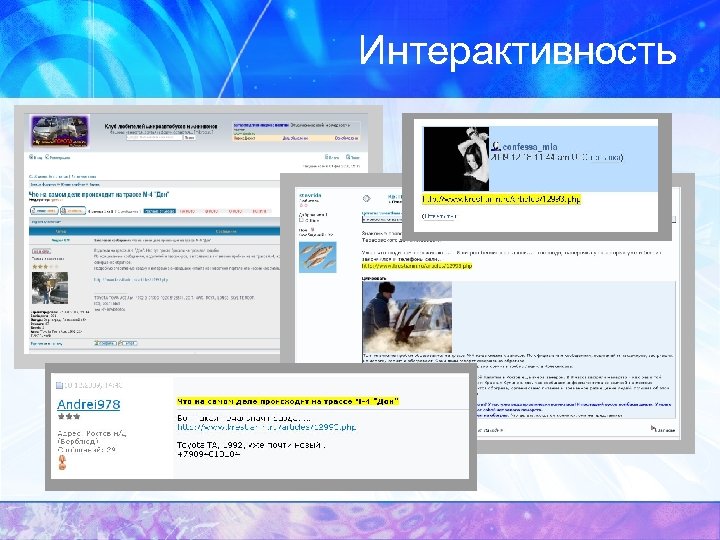Click the post icon beside the date above Andrei978
The width and height of the screenshot is (720, 540).
coord(59,385)
